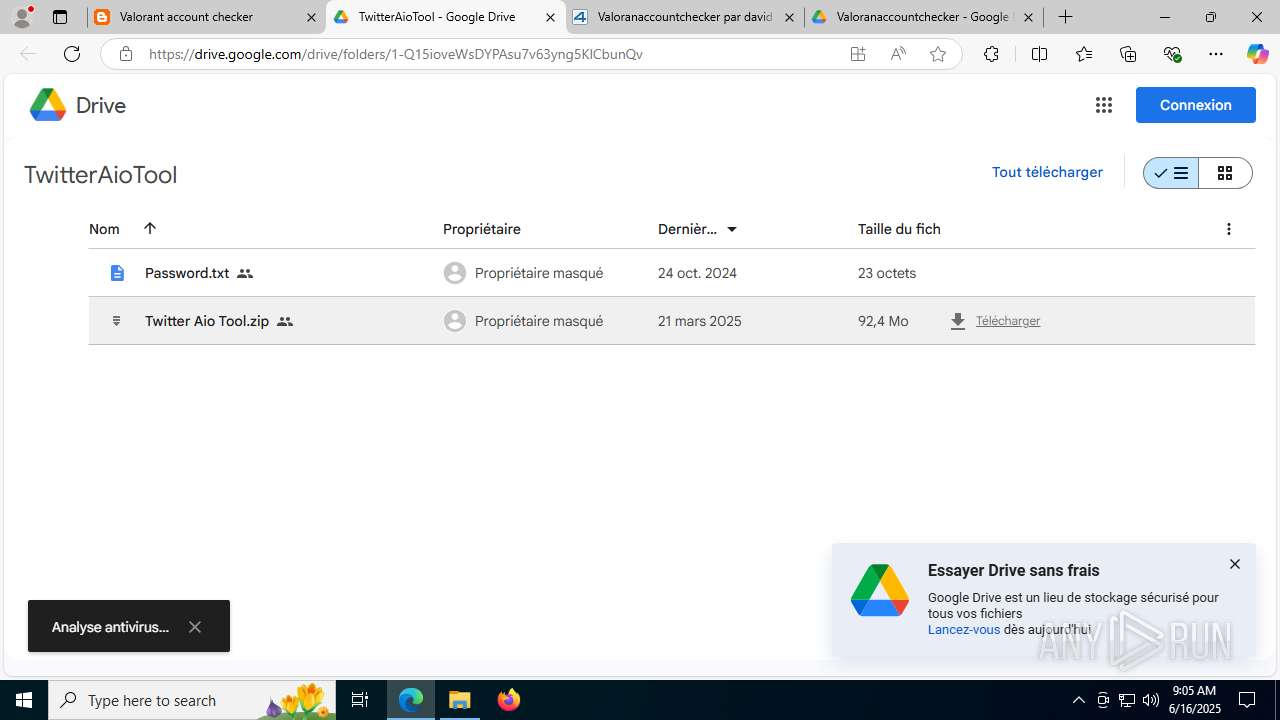The height and width of the screenshot is (720, 1280).
Task: Click the Lancez-vous link
Action: coord(964,629)
